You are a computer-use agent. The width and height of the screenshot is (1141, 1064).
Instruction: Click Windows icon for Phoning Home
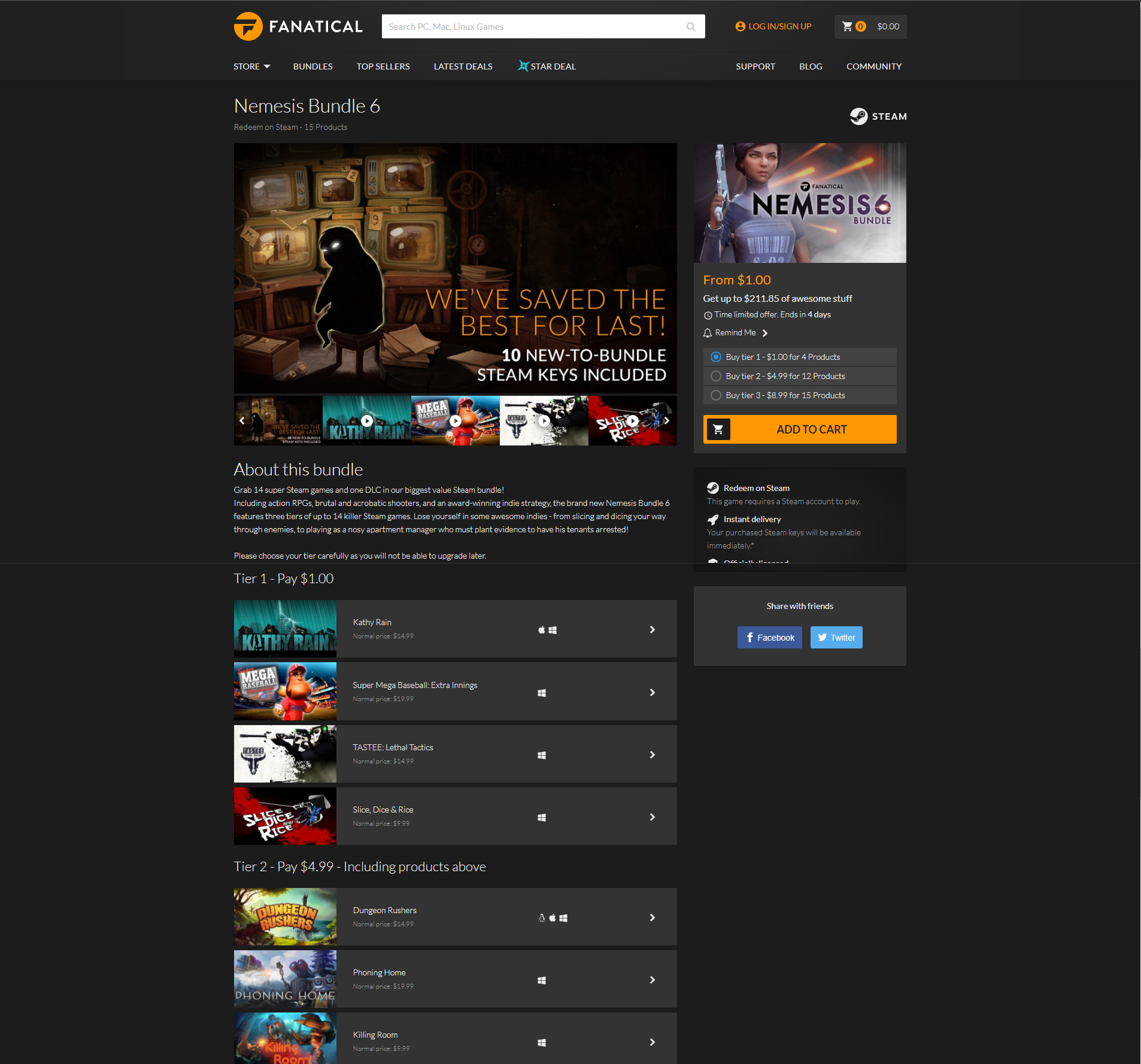pyautogui.click(x=542, y=980)
